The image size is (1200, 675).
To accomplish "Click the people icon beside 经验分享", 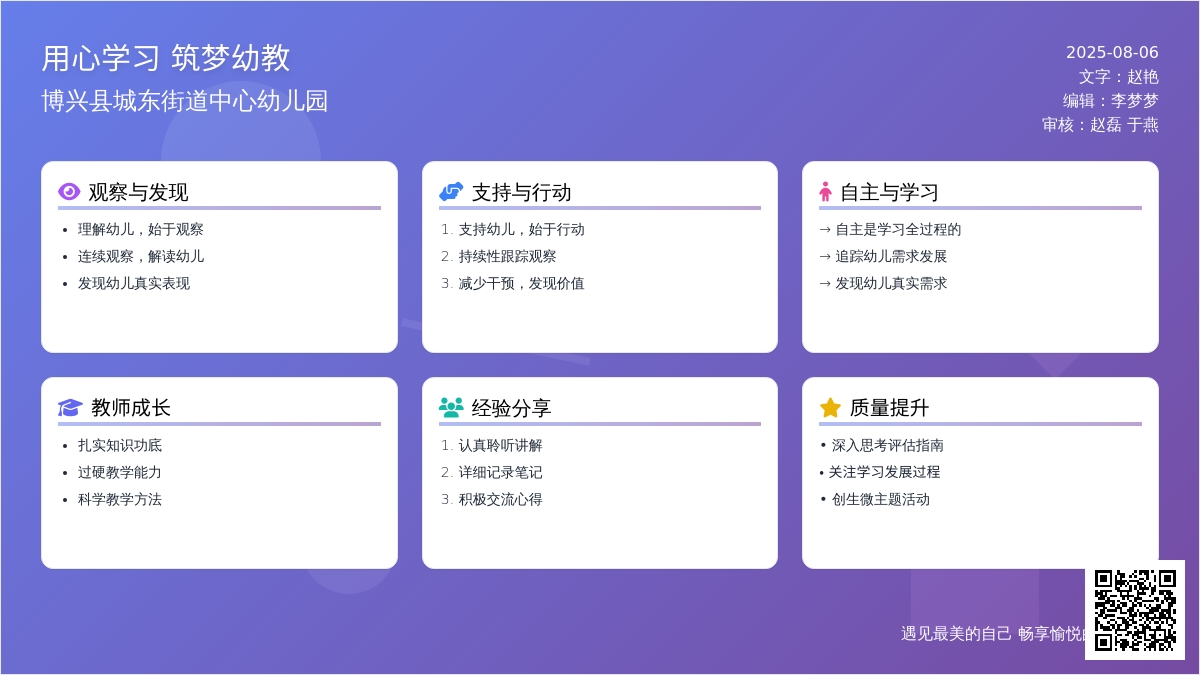I will tap(451, 408).
